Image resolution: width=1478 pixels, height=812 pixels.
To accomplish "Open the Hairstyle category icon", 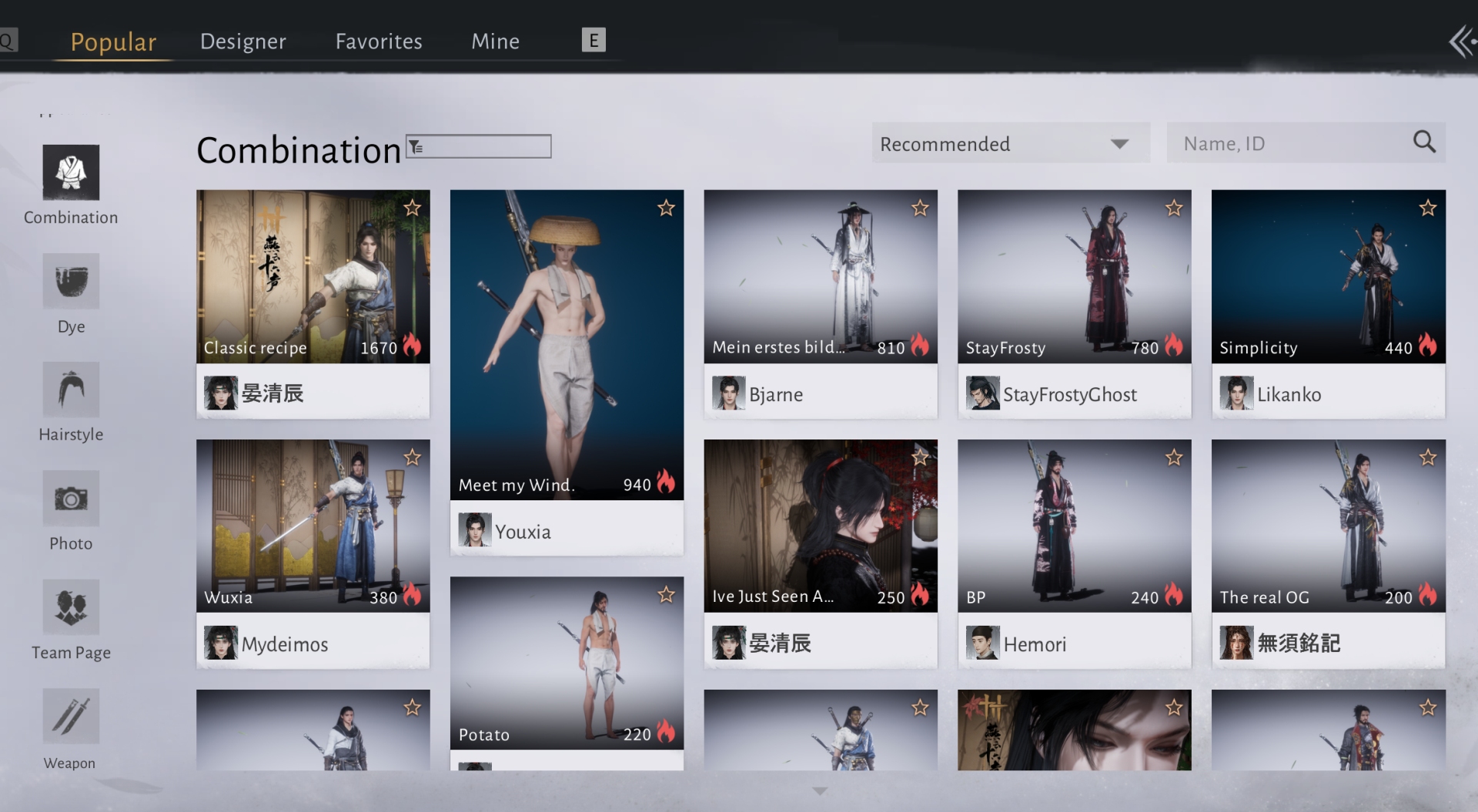I will click(x=71, y=389).
